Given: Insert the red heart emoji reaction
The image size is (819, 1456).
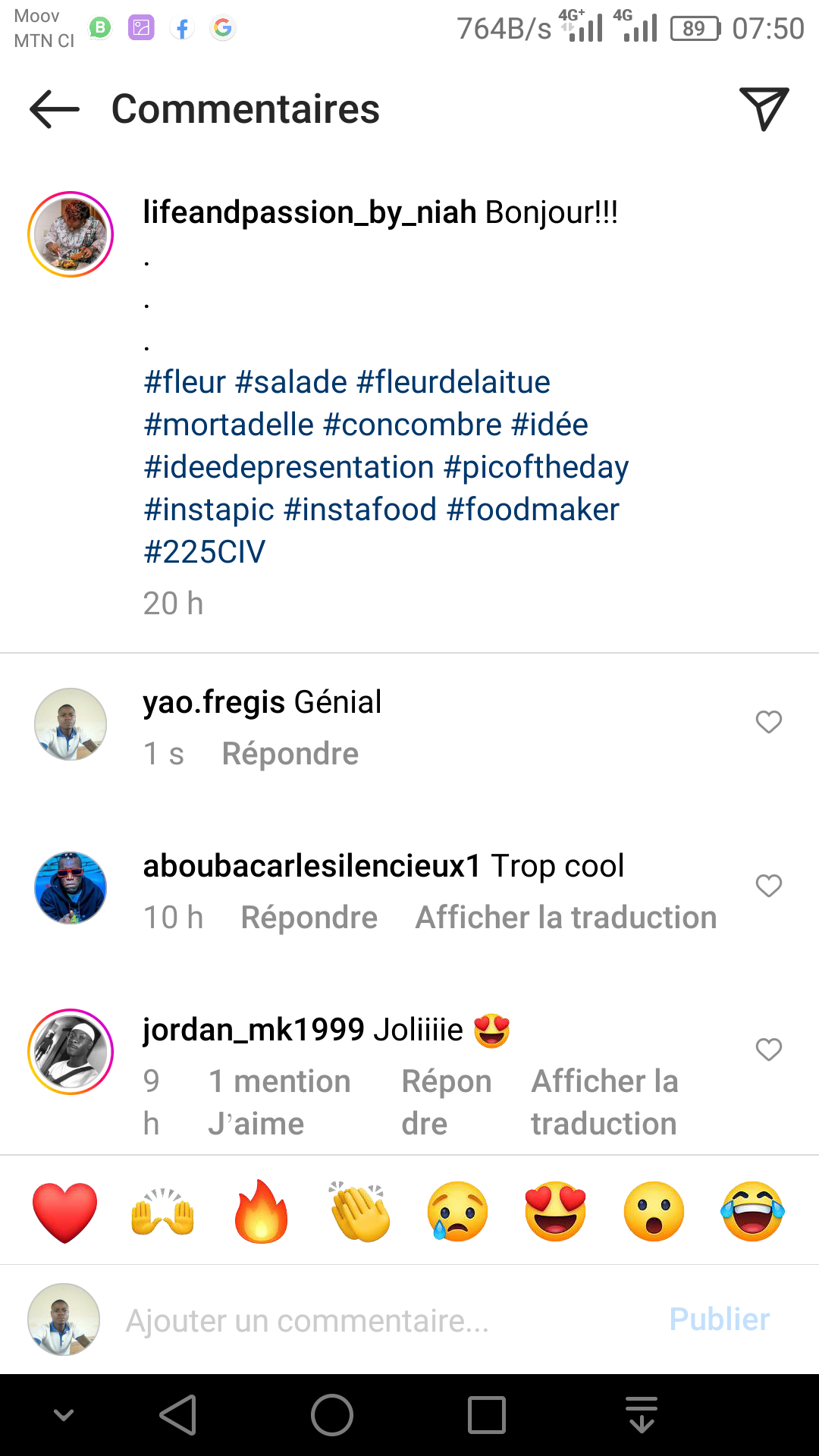Looking at the screenshot, I should click(x=65, y=1211).
